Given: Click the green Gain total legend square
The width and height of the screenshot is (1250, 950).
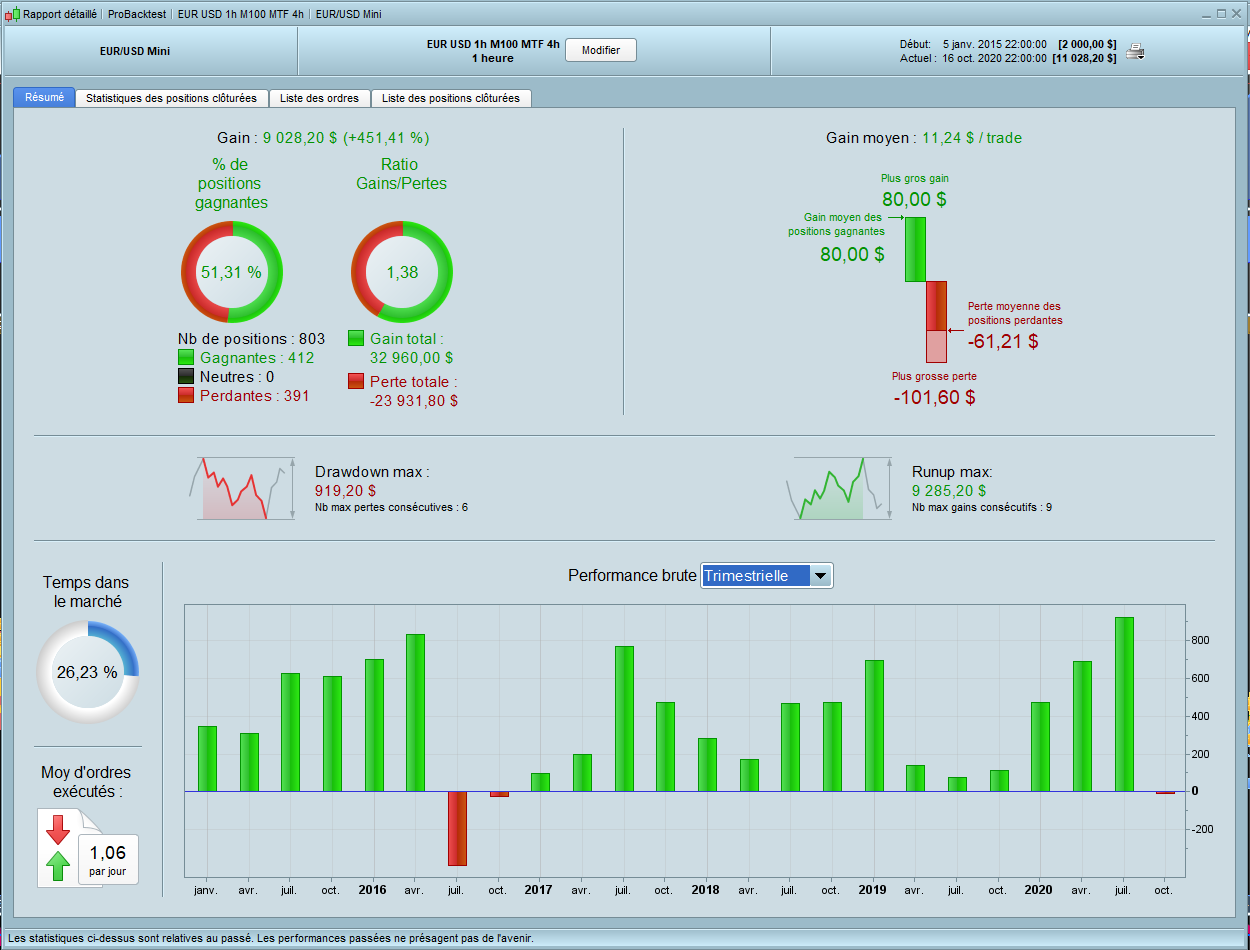Looking at the screenshot, I should (356, 339).
